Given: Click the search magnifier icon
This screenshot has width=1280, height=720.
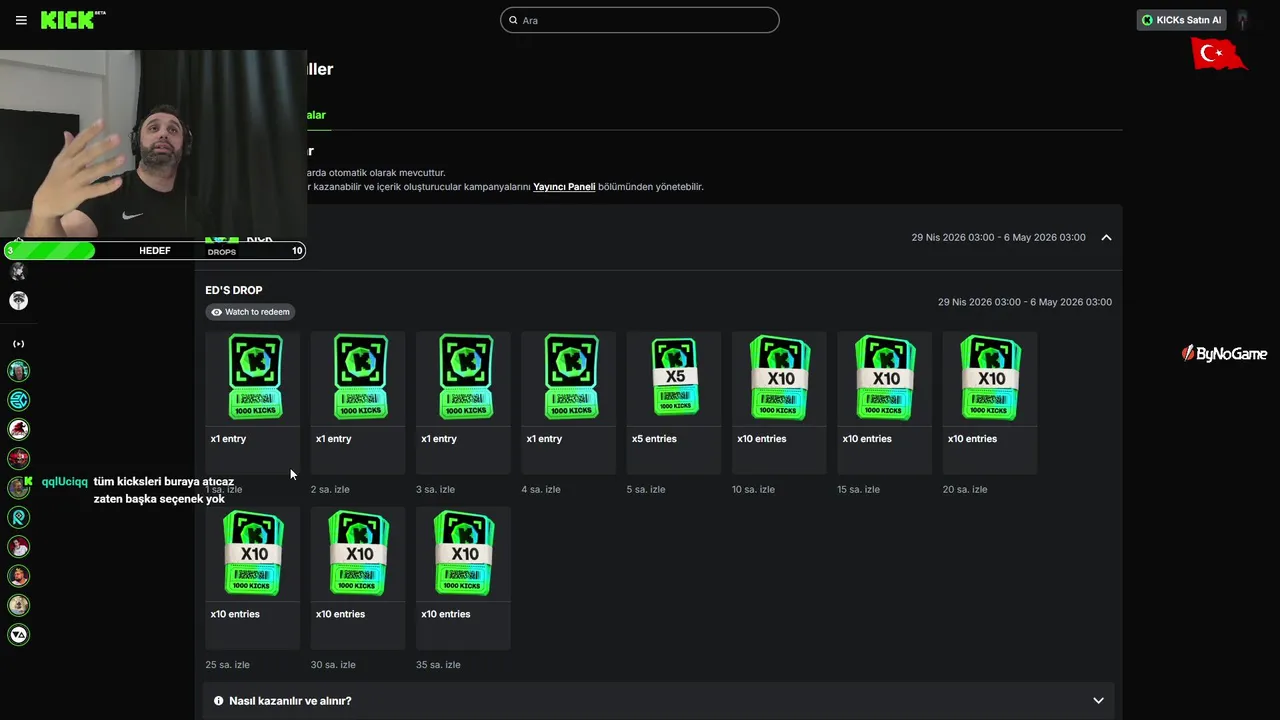Looking at the screenshot, I should (513, 20).
